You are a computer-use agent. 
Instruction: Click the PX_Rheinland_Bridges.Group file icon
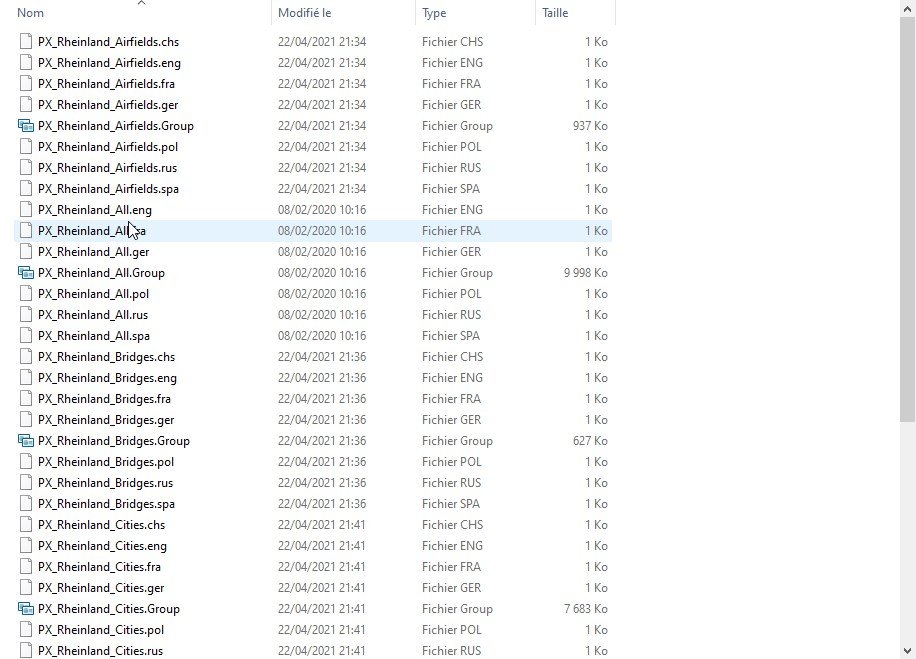click(26, 441)
